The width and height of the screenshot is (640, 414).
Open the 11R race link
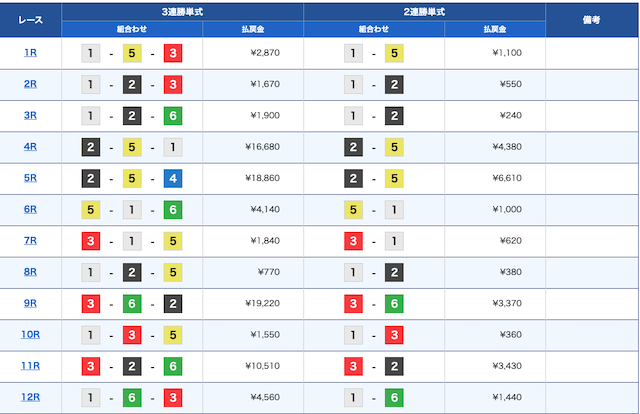pos(30,366)
